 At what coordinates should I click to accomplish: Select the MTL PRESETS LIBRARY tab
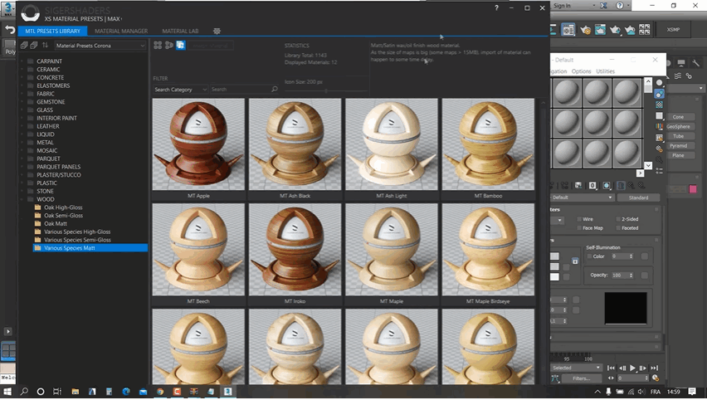click(x=53, y=31)
